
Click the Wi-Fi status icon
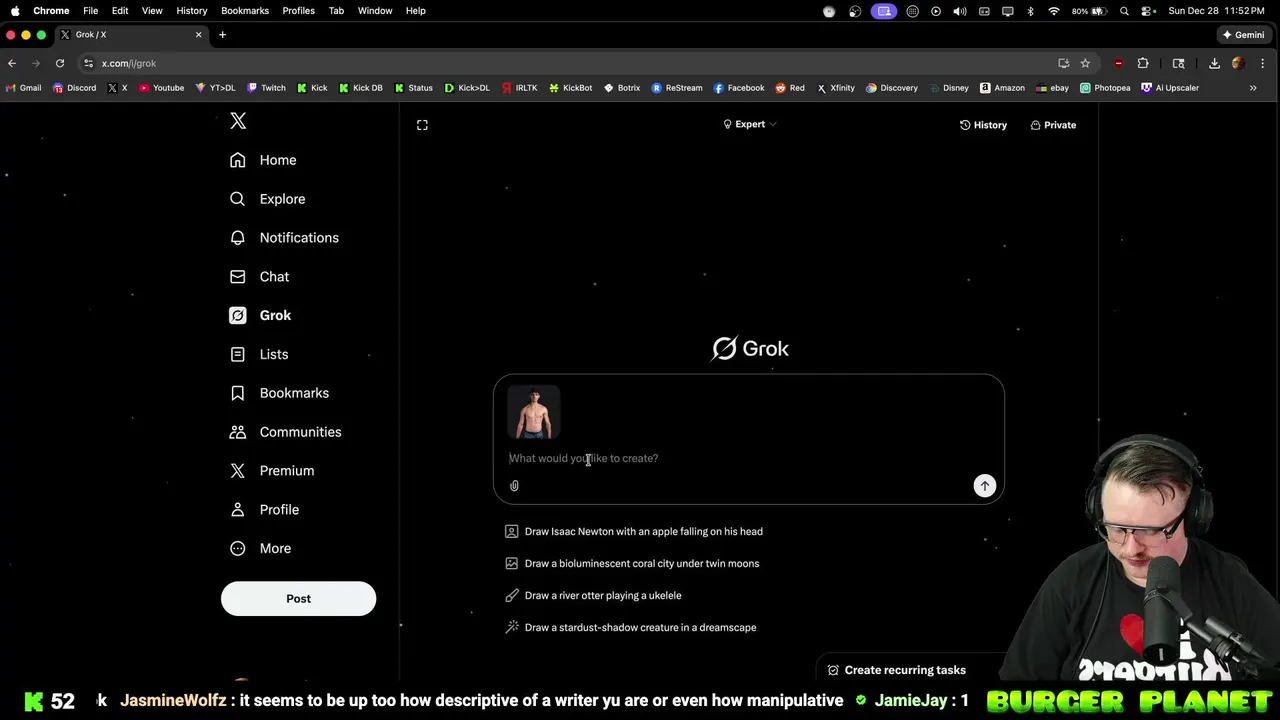(1053, 11)
